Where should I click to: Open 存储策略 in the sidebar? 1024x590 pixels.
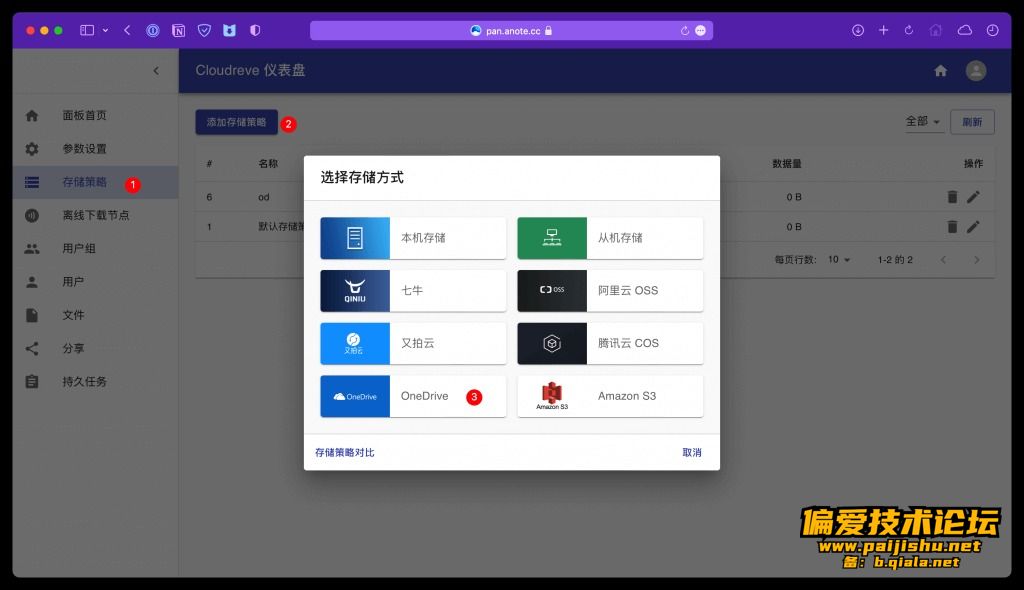95,182
